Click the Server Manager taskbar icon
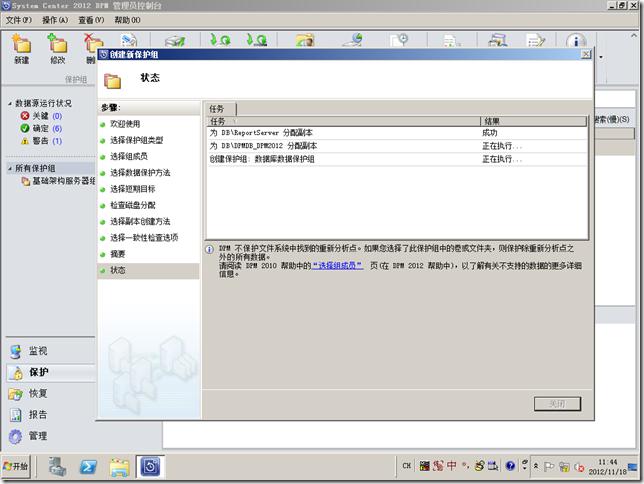644x484 pixels. click(57, 466)
